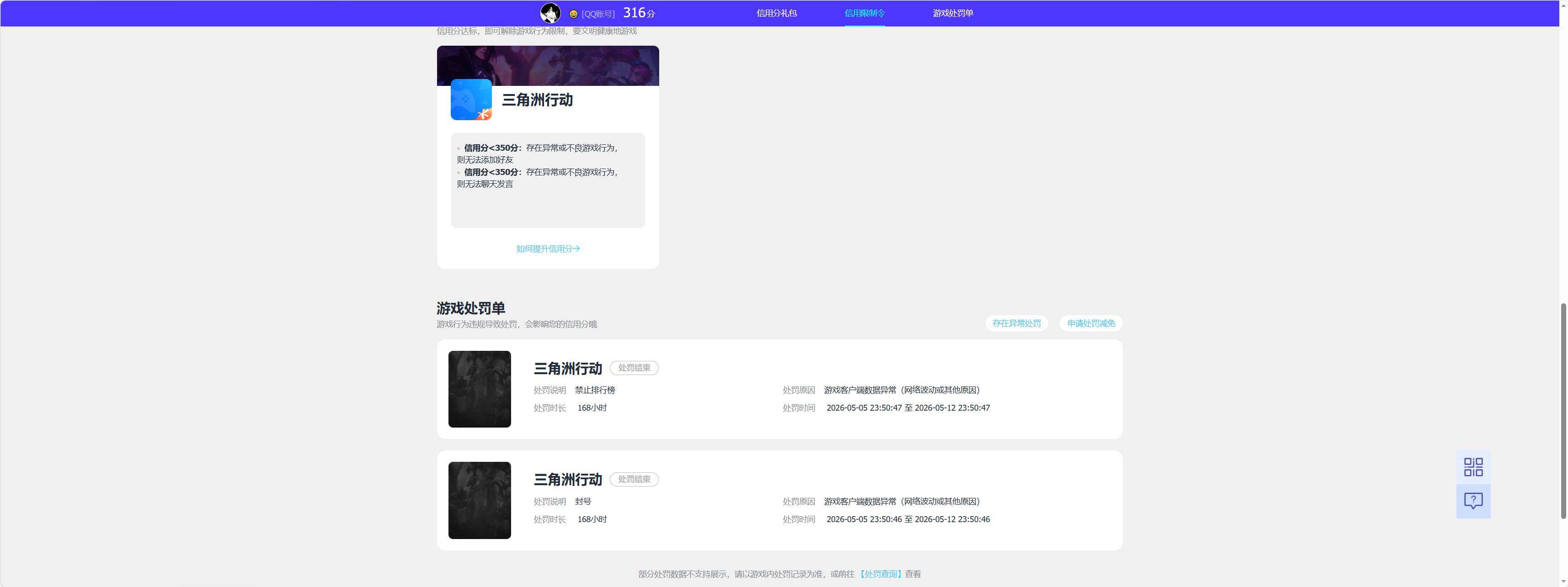
Task: Open the 【处罚查询】 link
Action: (x=880, y=574)
